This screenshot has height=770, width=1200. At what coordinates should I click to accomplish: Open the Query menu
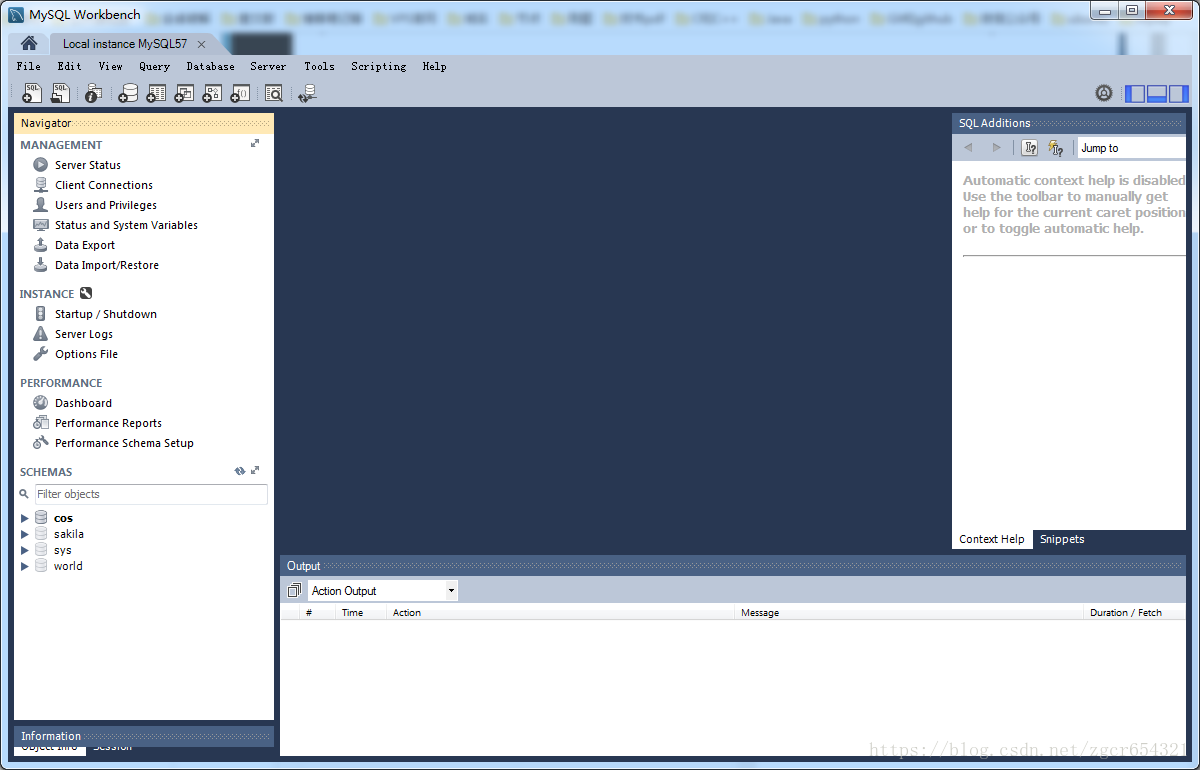pyautogui.click(x=155, y=66)
